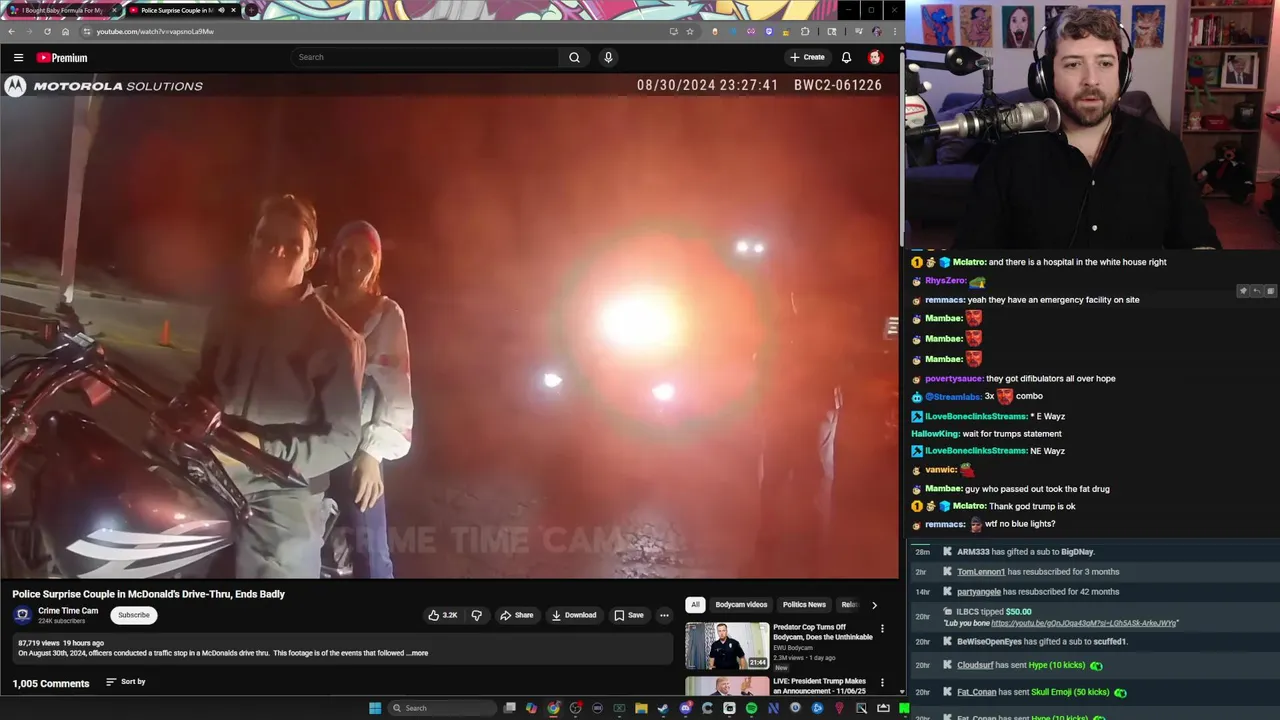
Task: Open the comments Sort by dropdown
Action: (x=125, y=682)
